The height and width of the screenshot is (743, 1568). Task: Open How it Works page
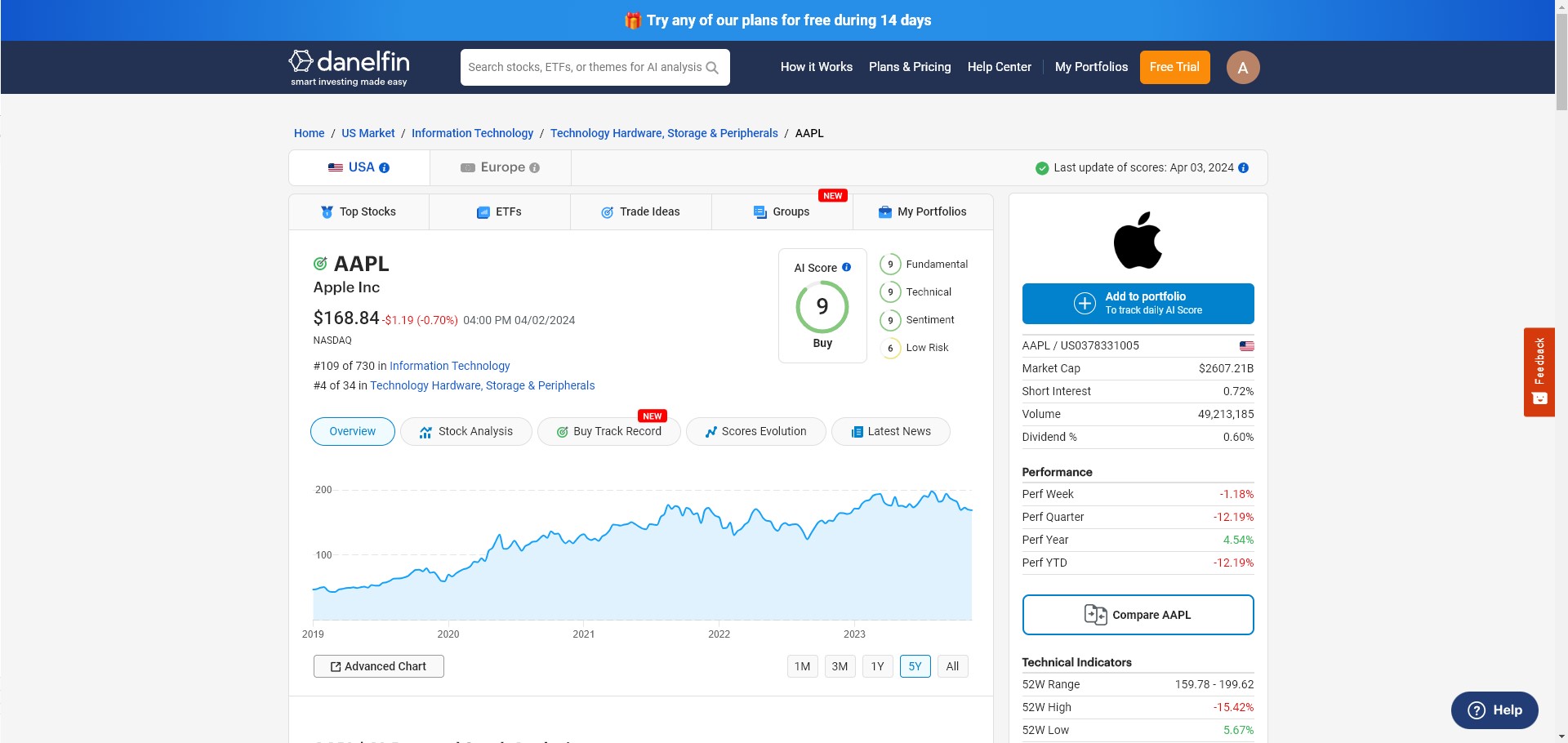pos(817,67)
